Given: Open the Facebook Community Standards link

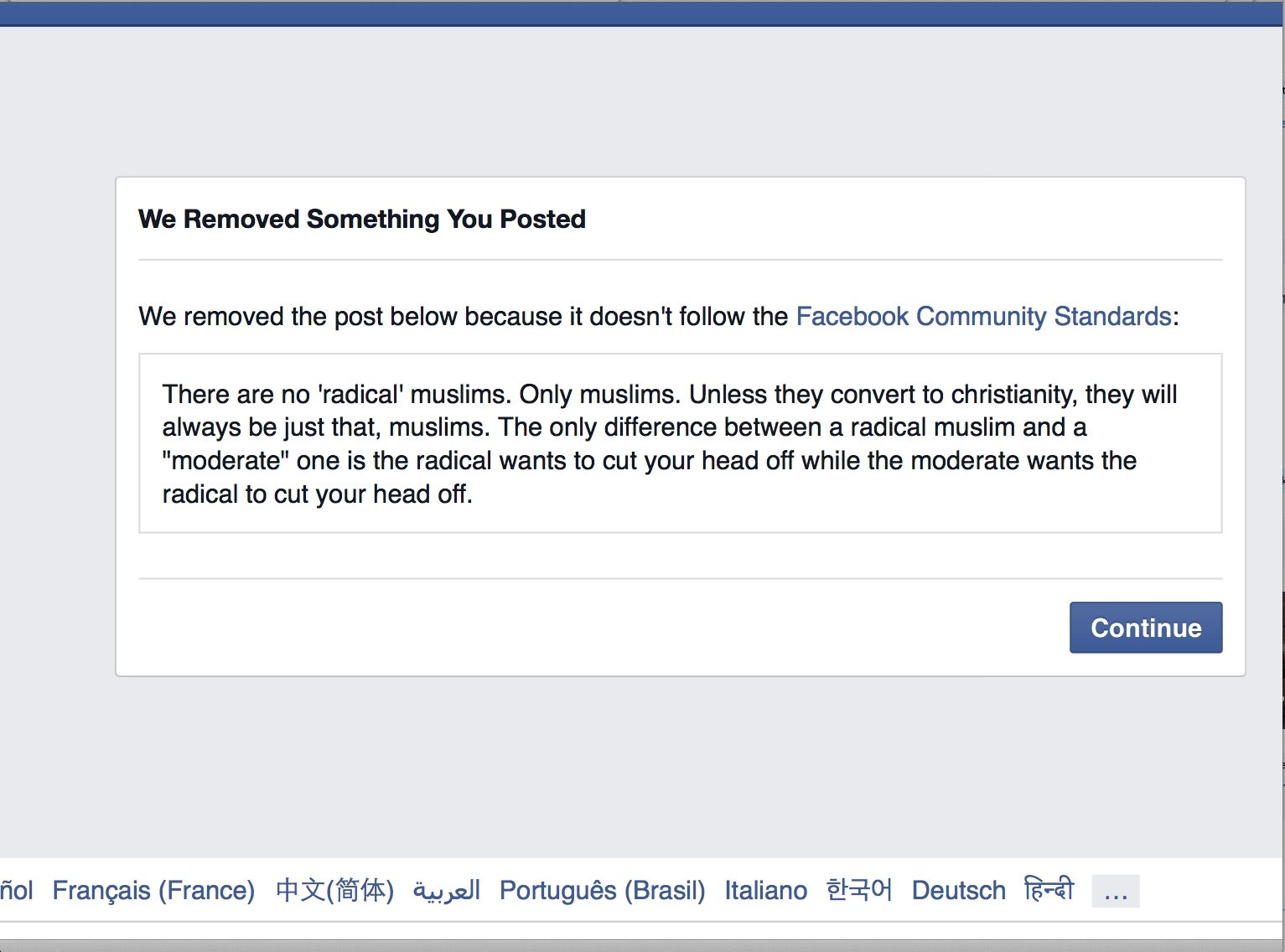Looking at the screenshot, I should click(983, 317).
